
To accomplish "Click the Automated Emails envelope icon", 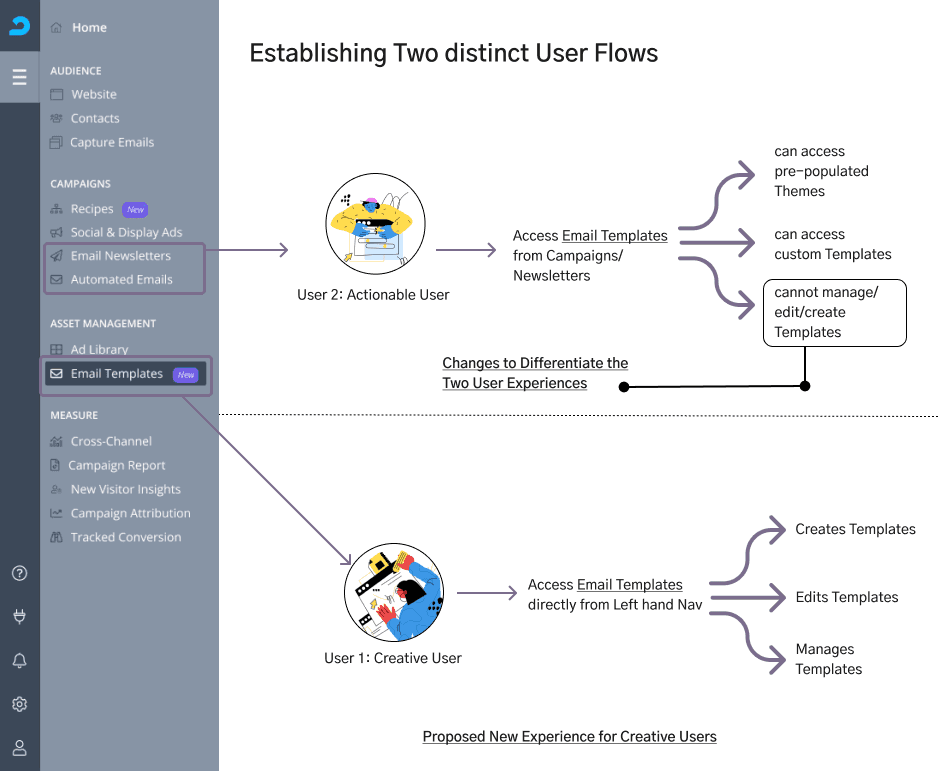I will coord(56,279).
